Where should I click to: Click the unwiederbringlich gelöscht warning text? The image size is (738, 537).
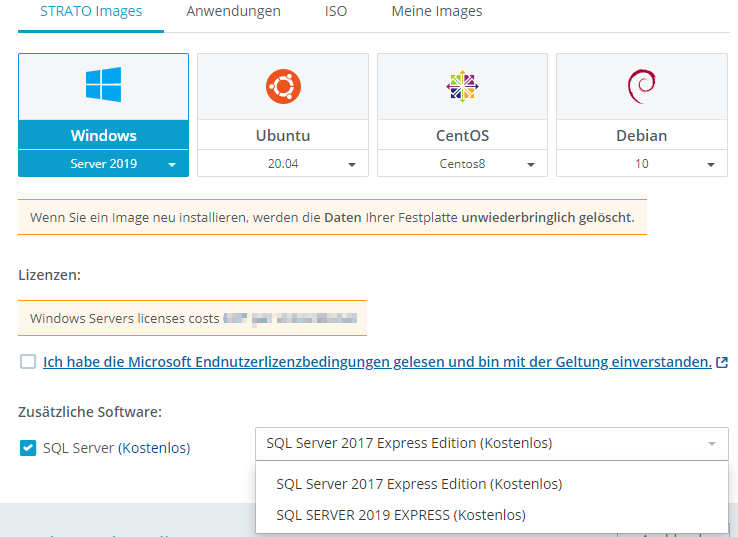pyautogui.click(x=548, y=217)
